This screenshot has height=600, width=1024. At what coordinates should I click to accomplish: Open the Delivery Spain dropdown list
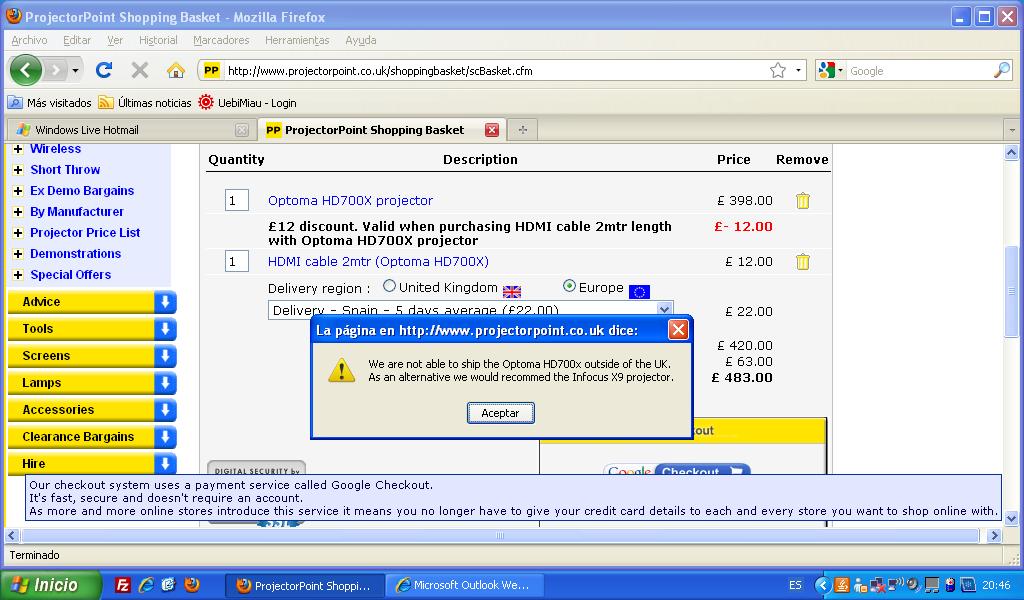click(x=470, y=310)
